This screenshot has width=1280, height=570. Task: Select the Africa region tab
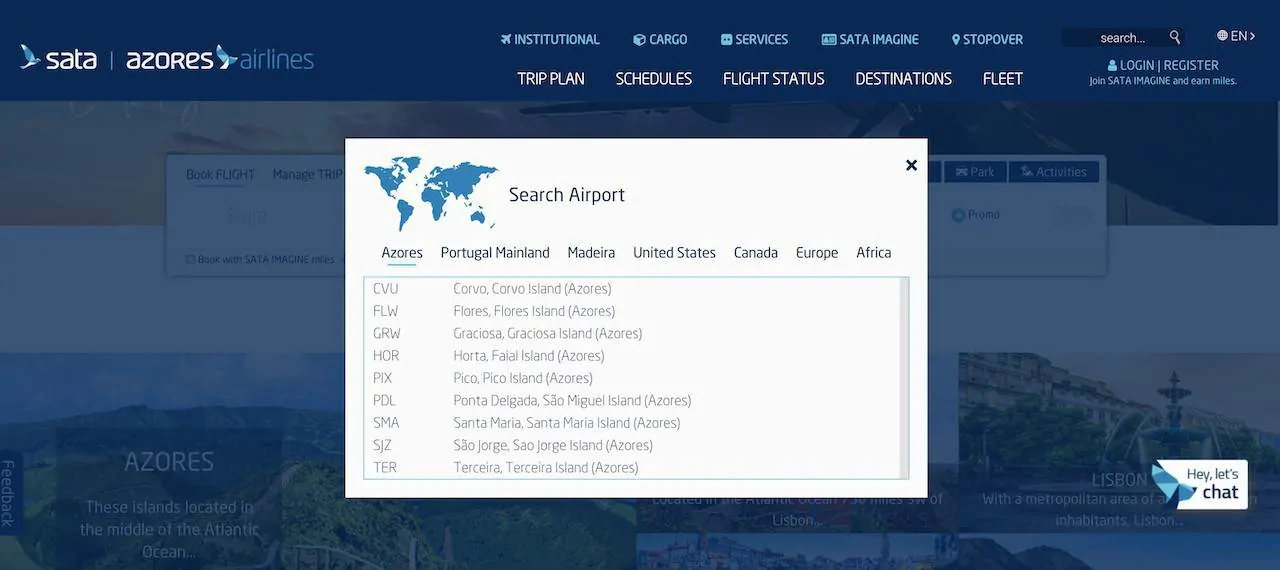click(x=873, y=253)
